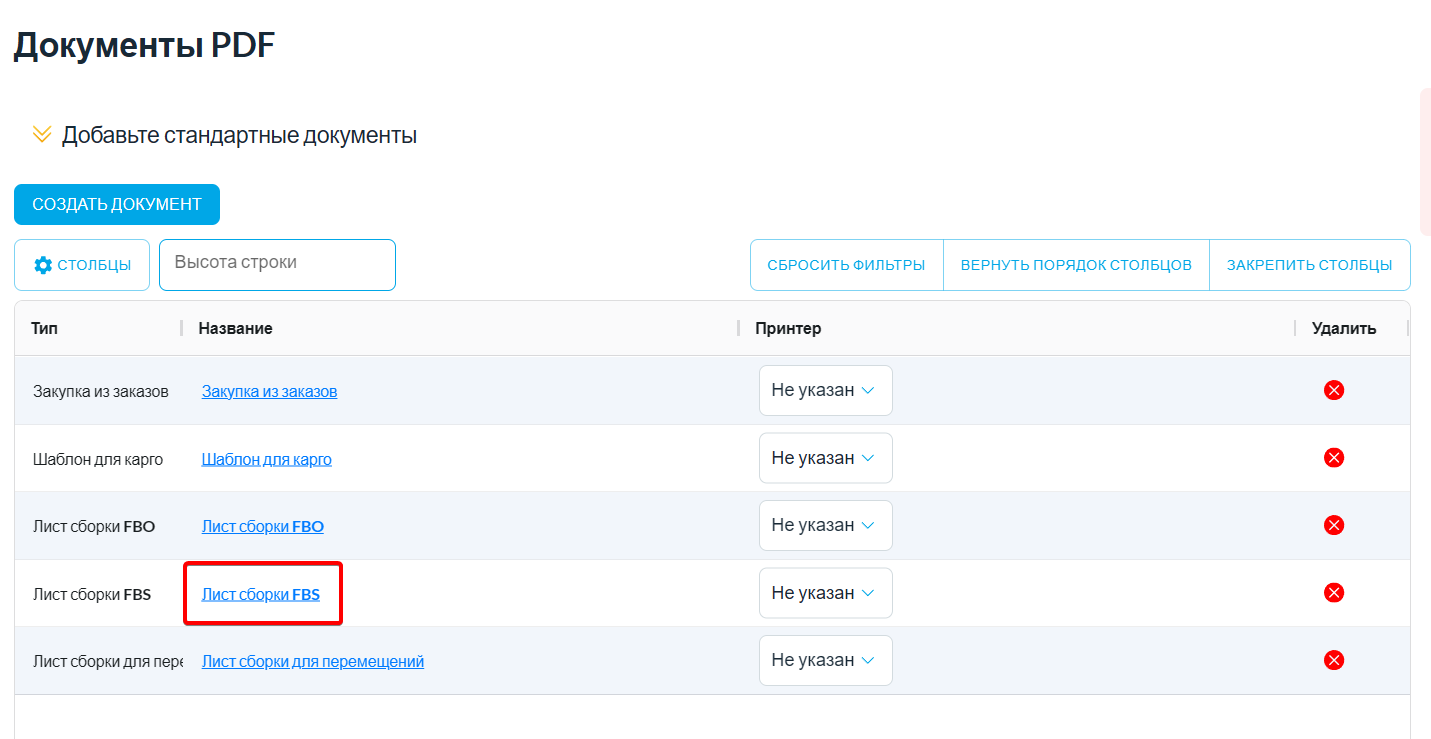This screenshot has height=739, width=1431.
Task: Delete Лист сборки для перемещений document
Action: point(1333,660)
